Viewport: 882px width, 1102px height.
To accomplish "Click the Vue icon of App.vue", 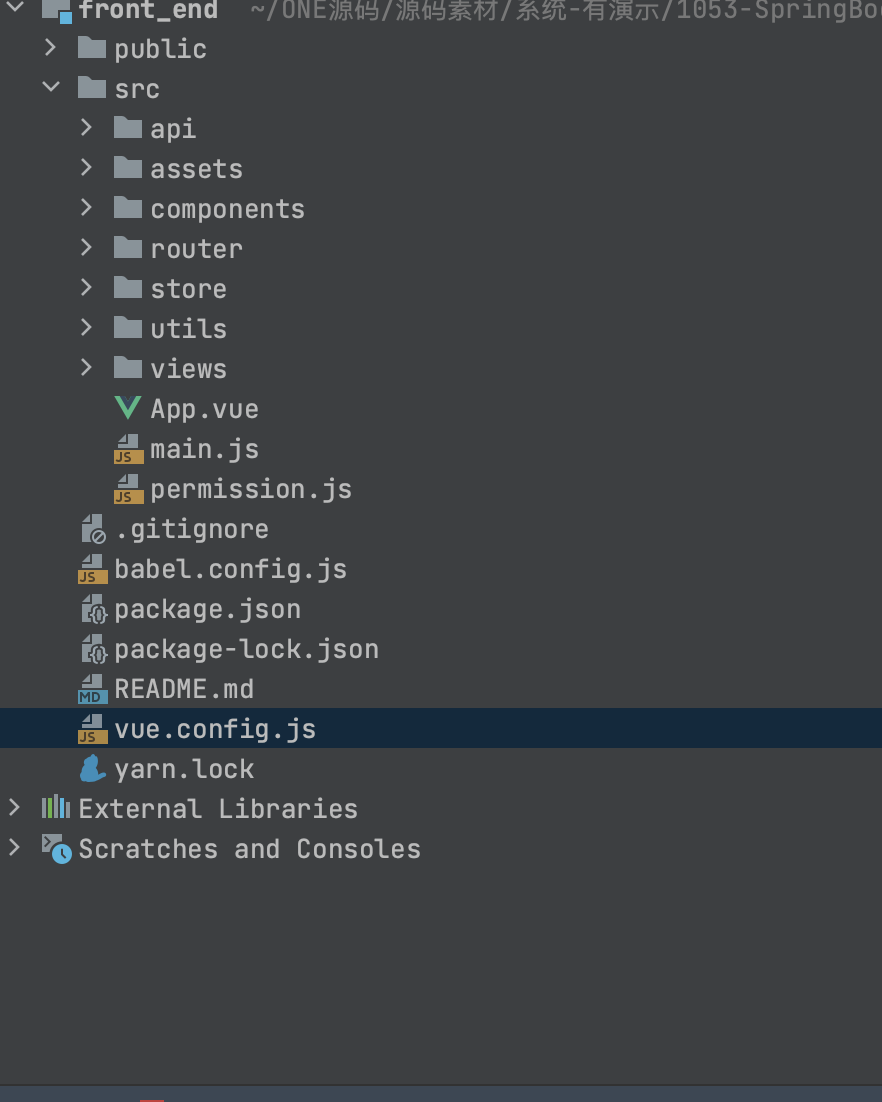I will tap(128, 408).
